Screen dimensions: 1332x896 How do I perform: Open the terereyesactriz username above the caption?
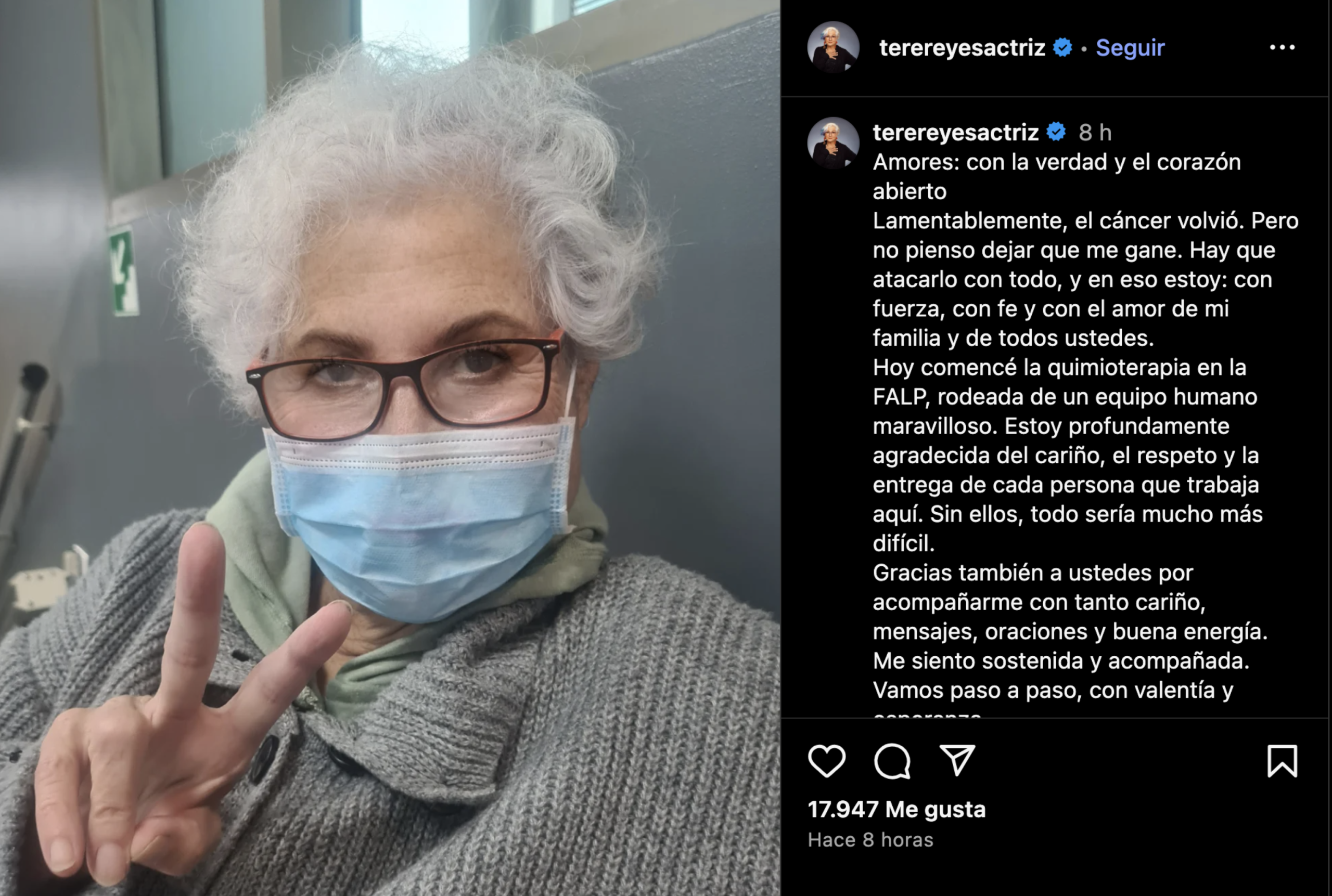(955, 132)
